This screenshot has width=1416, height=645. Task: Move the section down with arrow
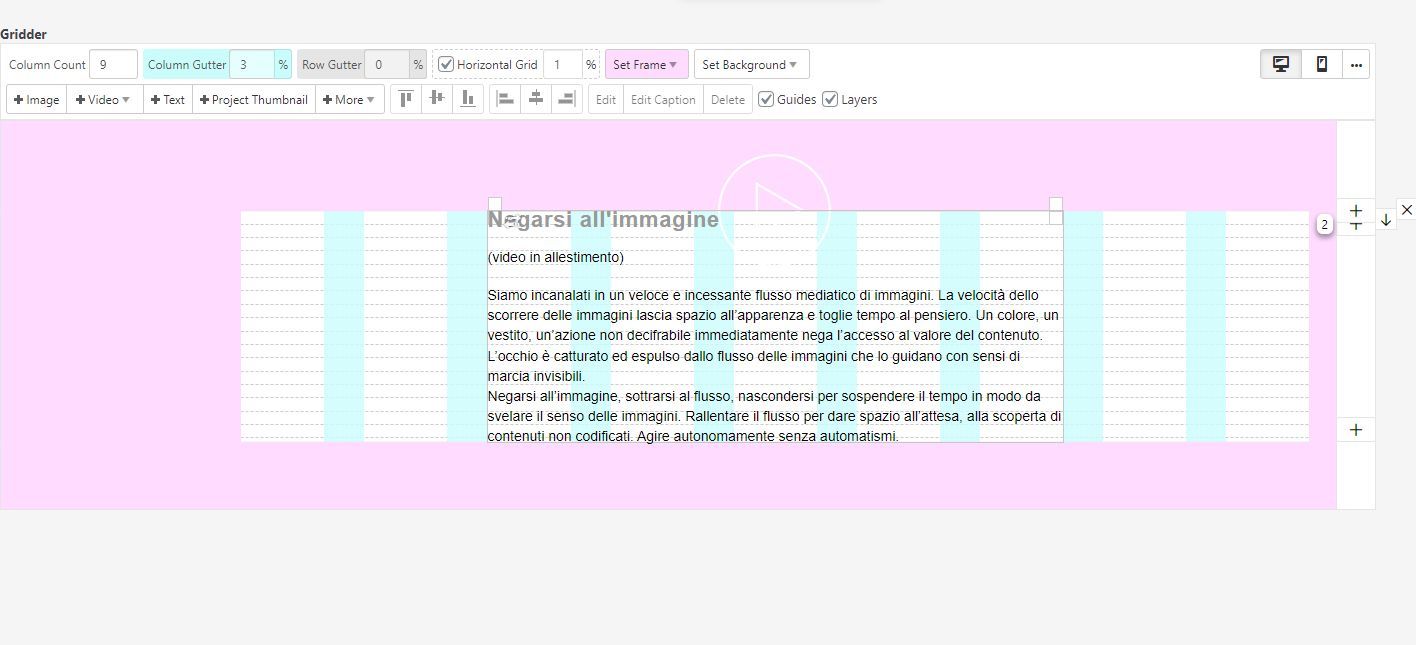[x=1385, y=219]
